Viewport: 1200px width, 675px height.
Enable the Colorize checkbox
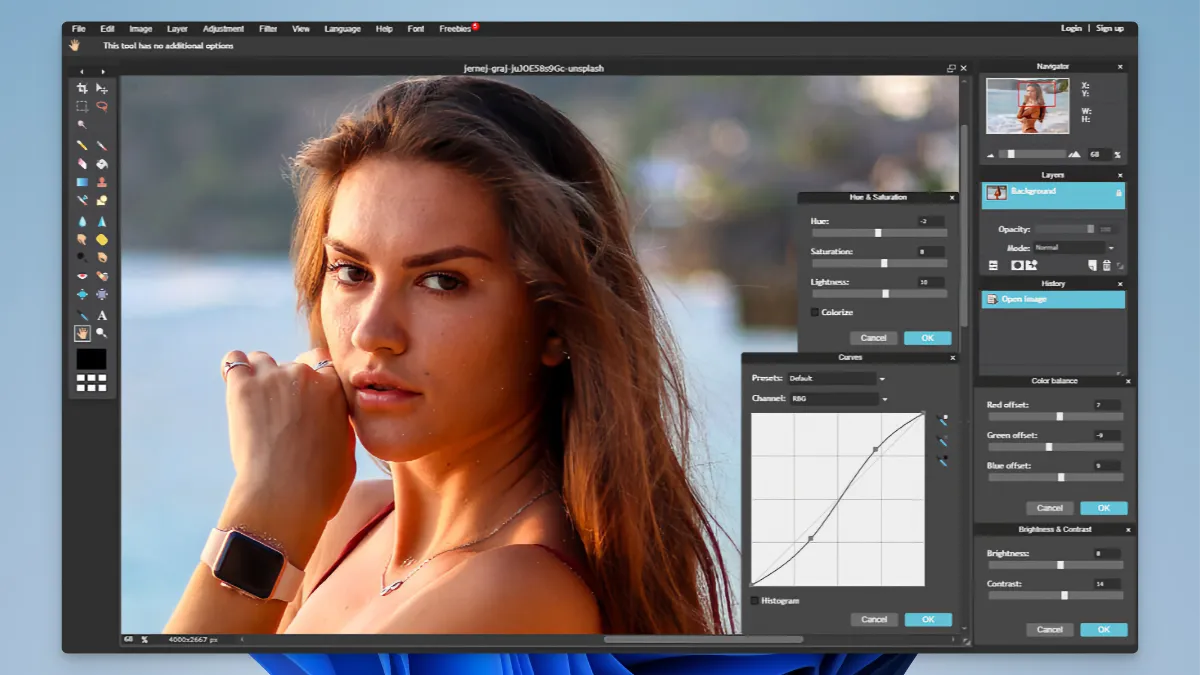[x=815, y=313]
